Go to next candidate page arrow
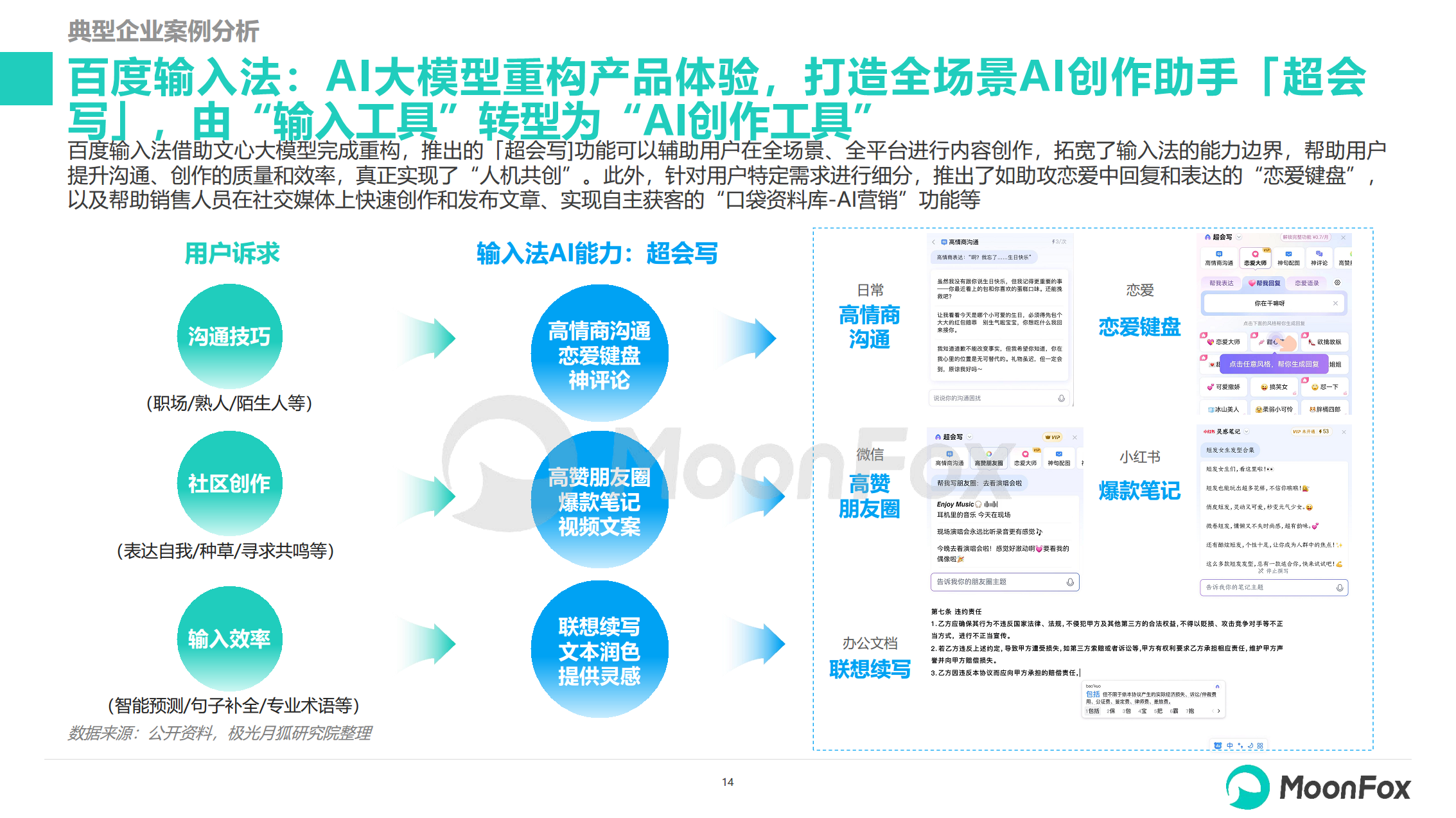The width and height of the screenshot is (1456, 818). [x=1218, y=711]
